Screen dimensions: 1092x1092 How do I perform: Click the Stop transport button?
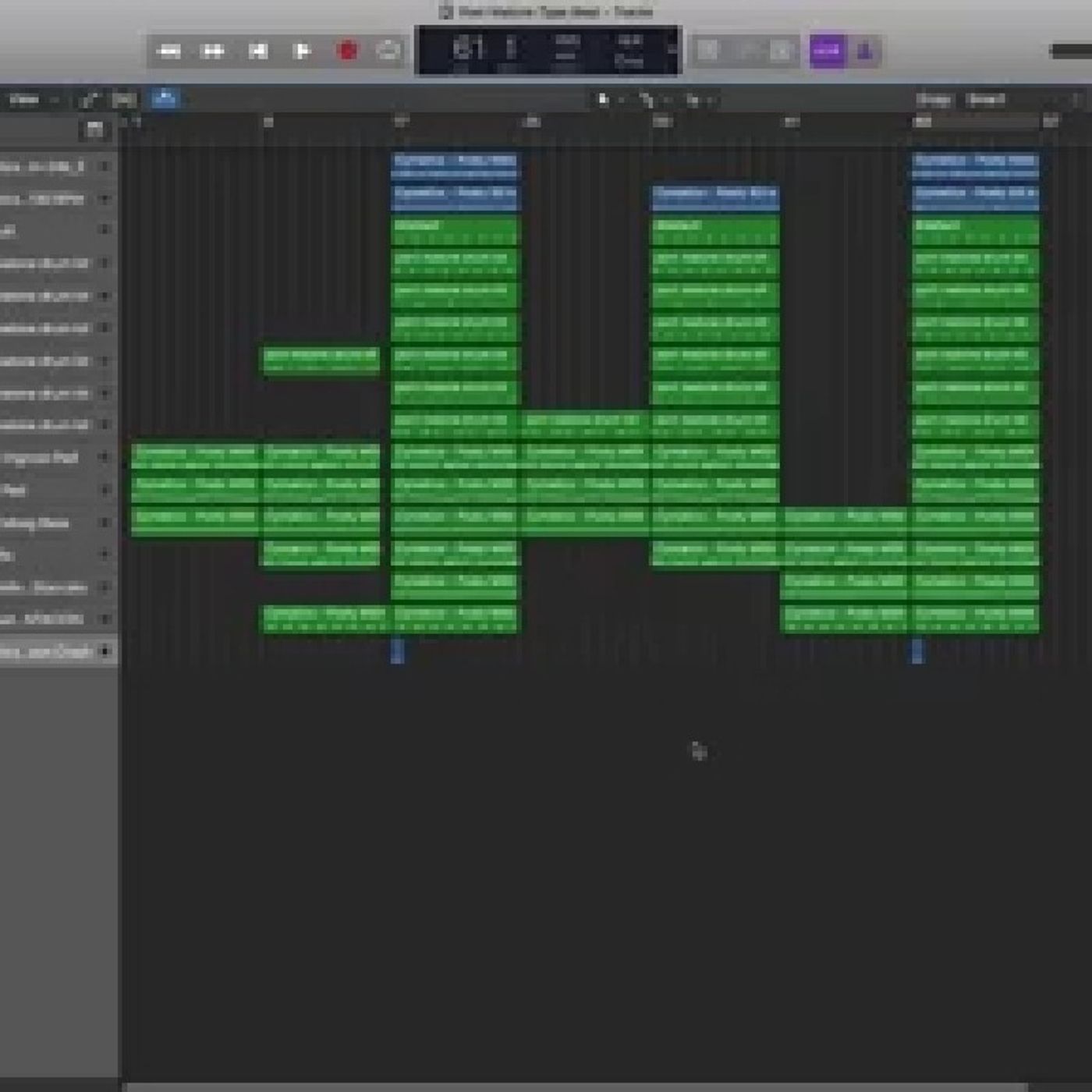(x=257, y=51)
